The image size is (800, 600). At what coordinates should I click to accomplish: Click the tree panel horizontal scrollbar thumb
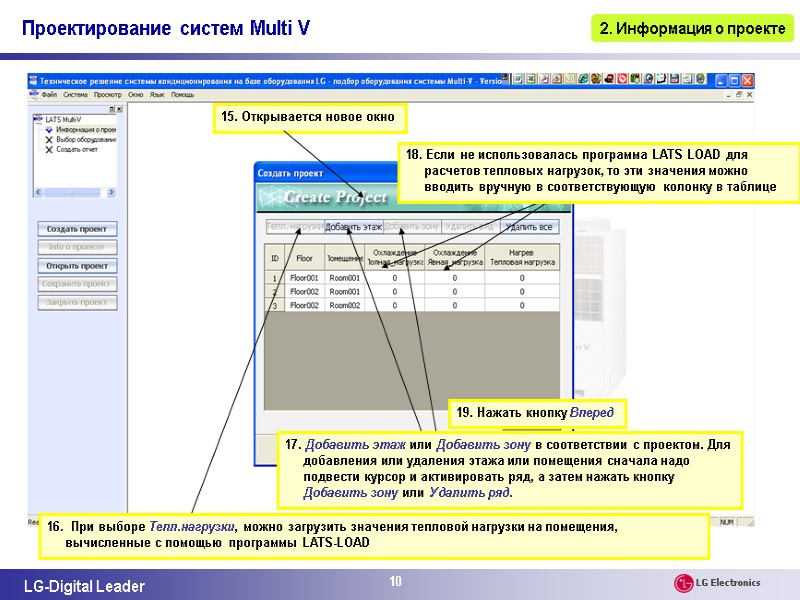coord(72,192)
